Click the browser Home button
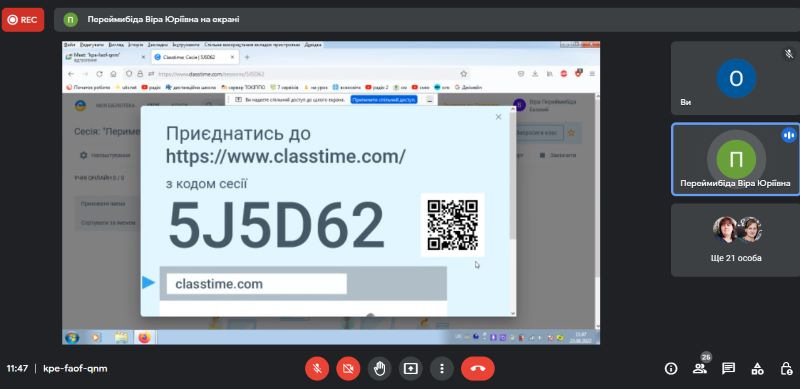The height and width of the screenshot is (389, 800). [113, 74]
